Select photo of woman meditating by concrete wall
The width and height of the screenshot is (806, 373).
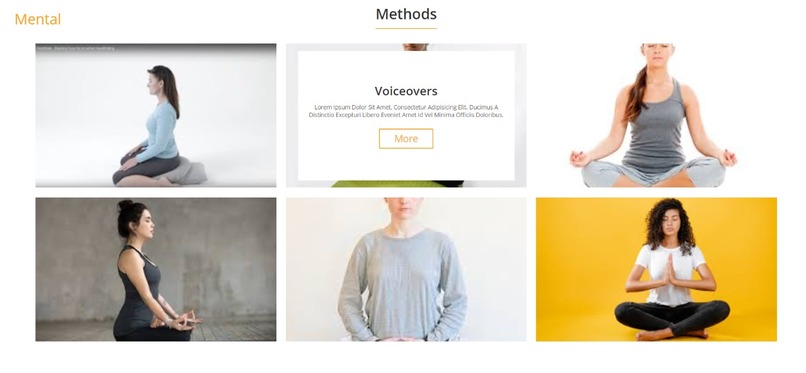pyautogui.click(x=156, y=269)
